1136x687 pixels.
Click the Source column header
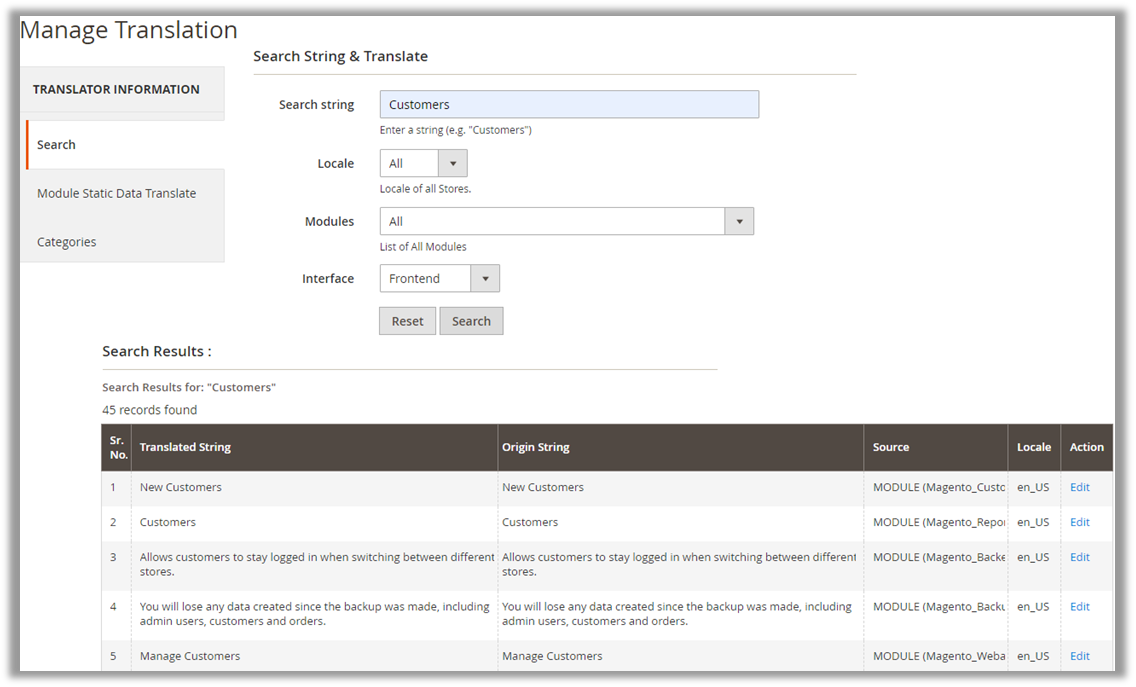pos(891,448)
